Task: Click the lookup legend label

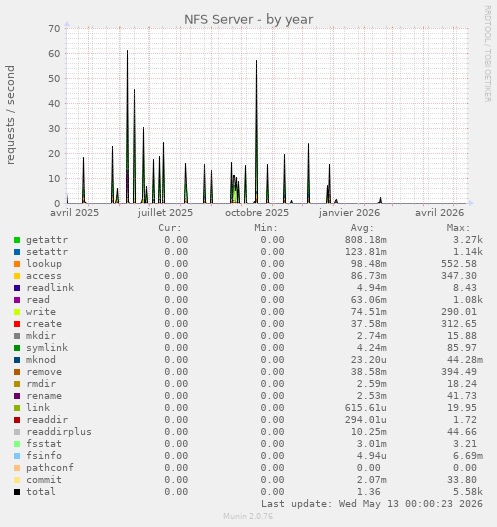Action: tap(44, 264)
